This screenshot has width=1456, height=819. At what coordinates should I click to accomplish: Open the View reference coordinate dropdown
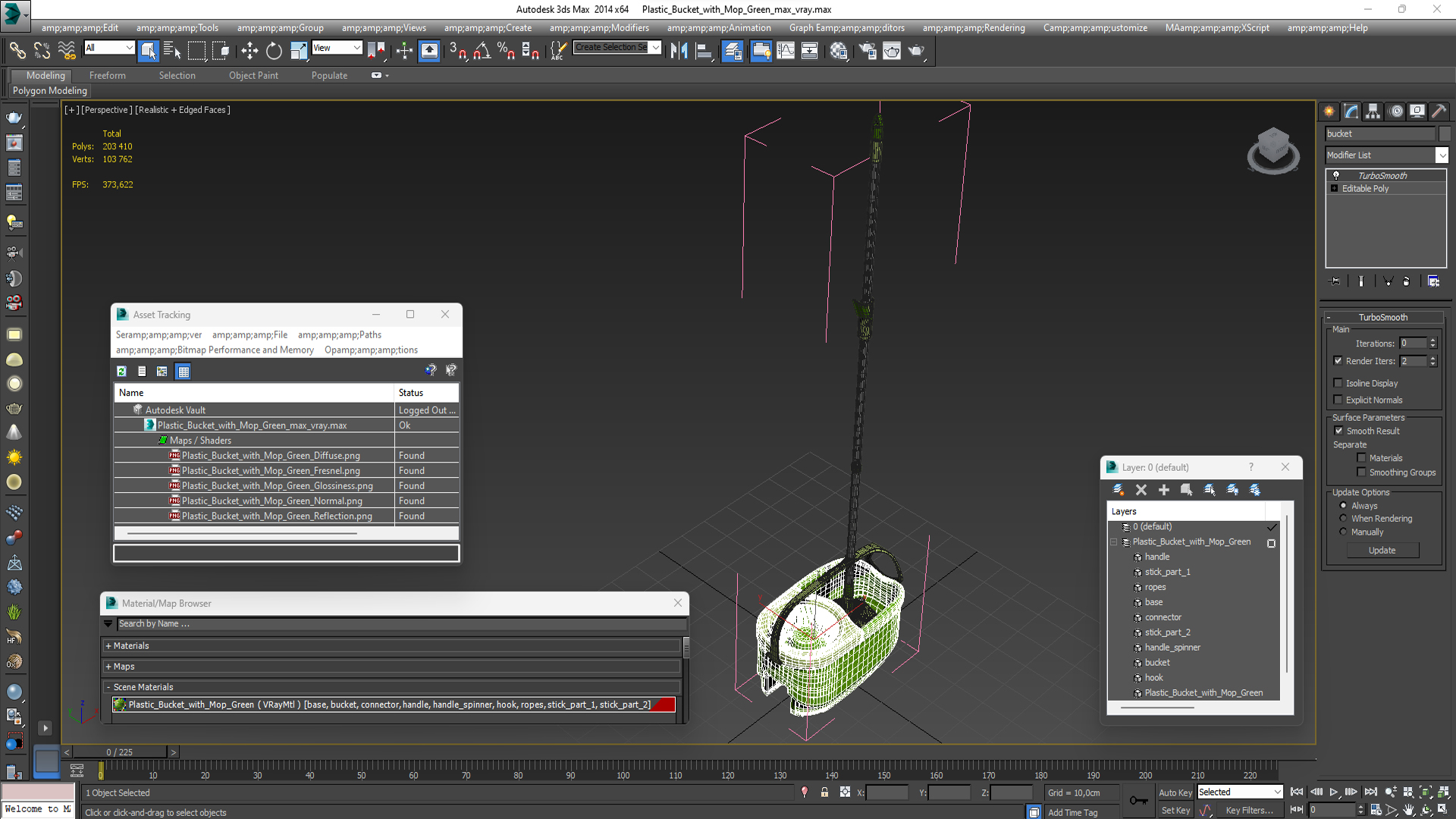coord(337,48)
